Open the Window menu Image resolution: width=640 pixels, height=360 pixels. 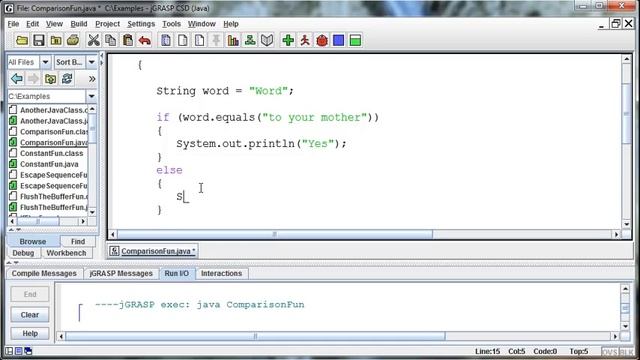click(202, 24)
